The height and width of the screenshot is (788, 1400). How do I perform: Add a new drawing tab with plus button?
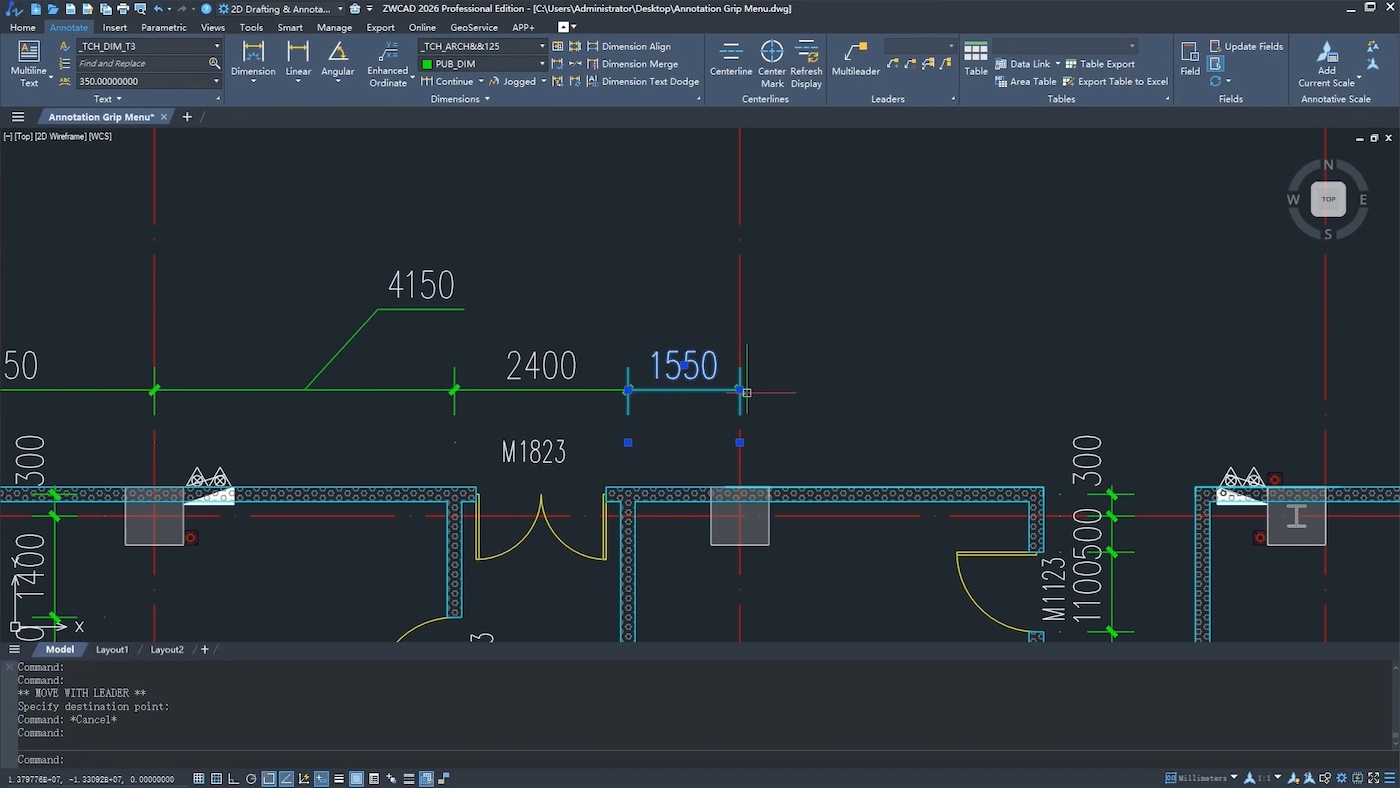tap(187, 117)
